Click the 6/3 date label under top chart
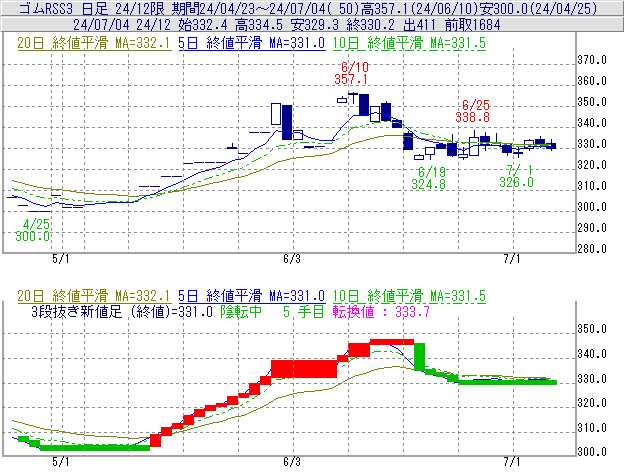 [x=292, y=259]
